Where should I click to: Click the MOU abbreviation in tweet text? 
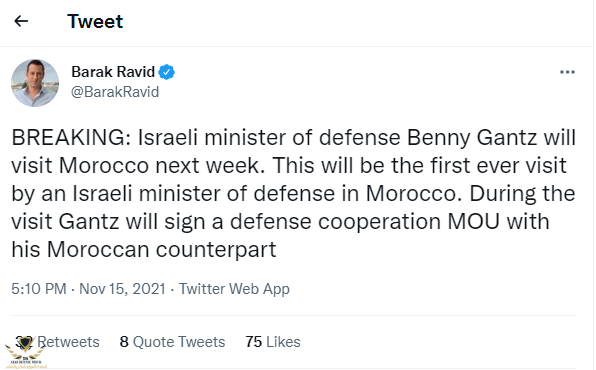pyautogui.click(x=473, y=222)
